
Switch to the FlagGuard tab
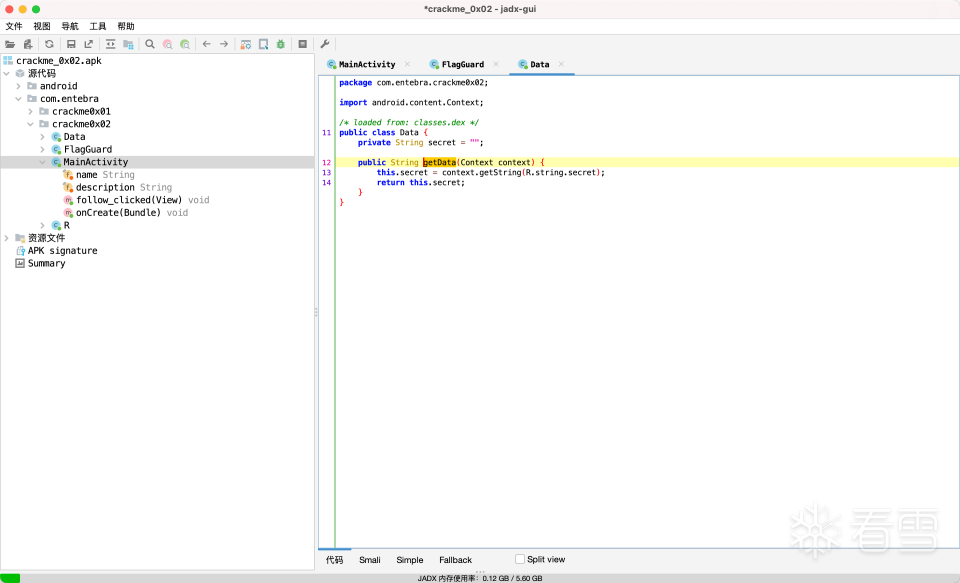462,64
